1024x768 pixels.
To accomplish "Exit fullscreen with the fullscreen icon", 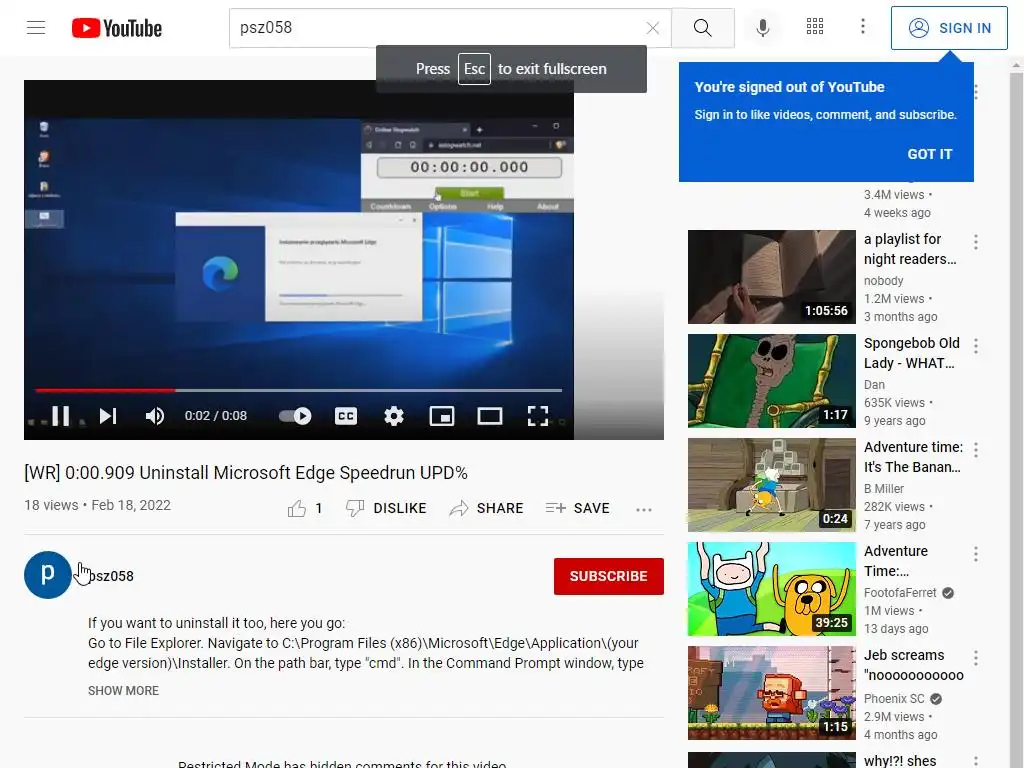I will pyautogui.click(x=537, y=416).
